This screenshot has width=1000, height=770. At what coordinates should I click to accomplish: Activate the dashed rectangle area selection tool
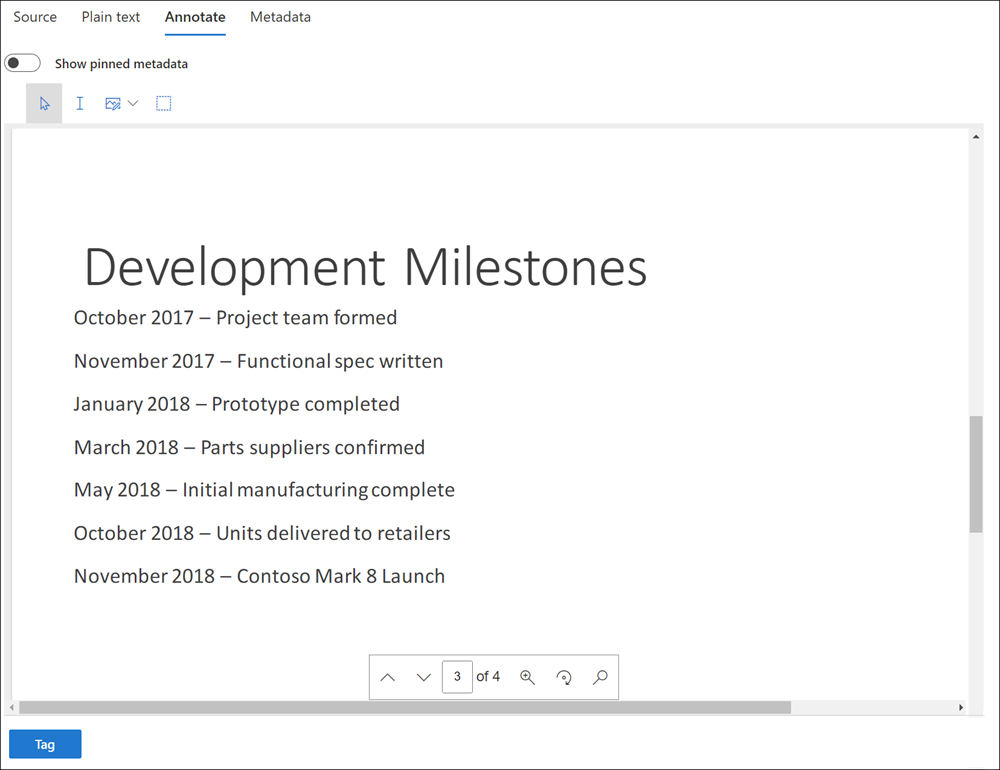point(164,104)
